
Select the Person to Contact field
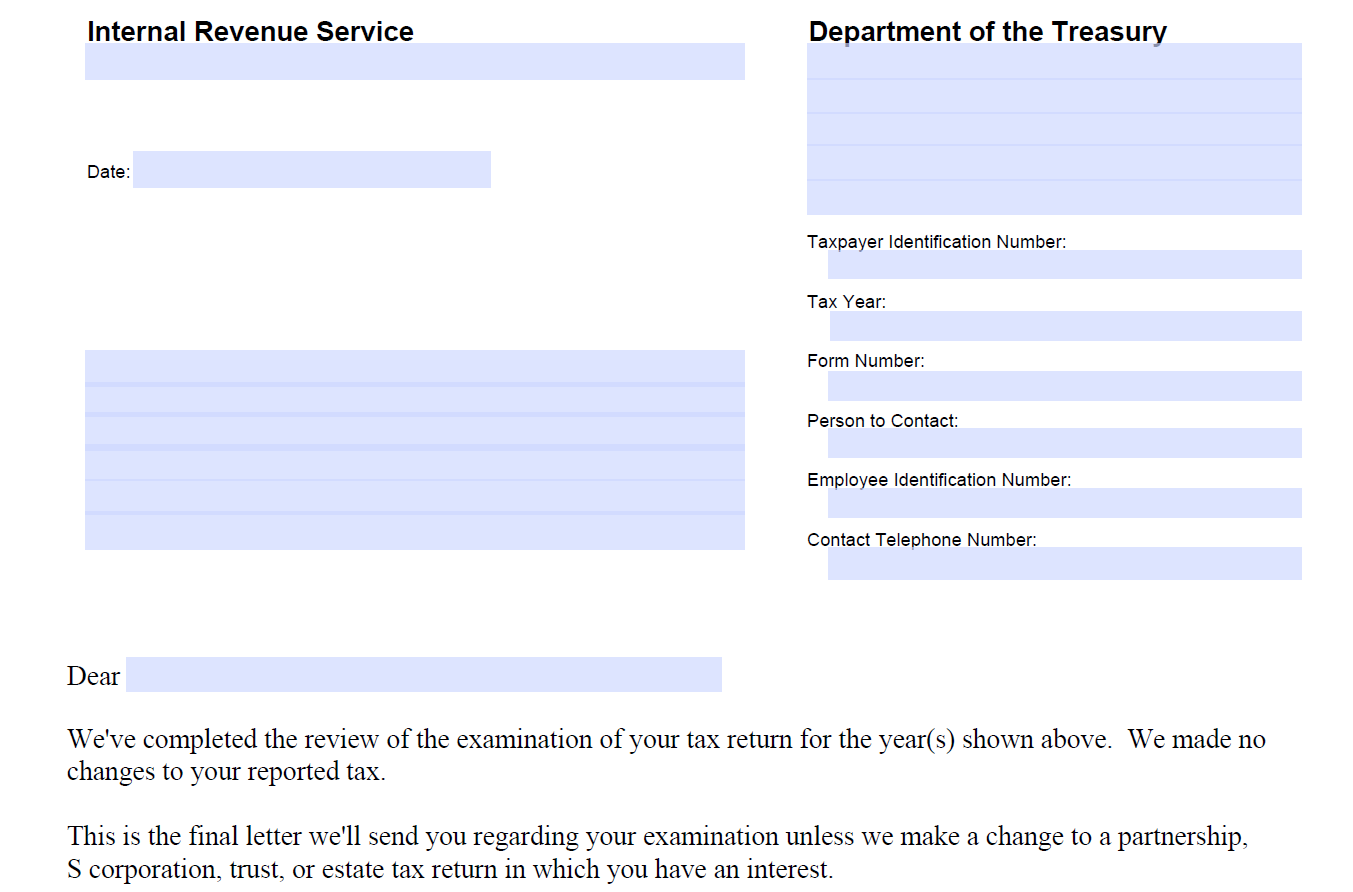click(1065, 443)
